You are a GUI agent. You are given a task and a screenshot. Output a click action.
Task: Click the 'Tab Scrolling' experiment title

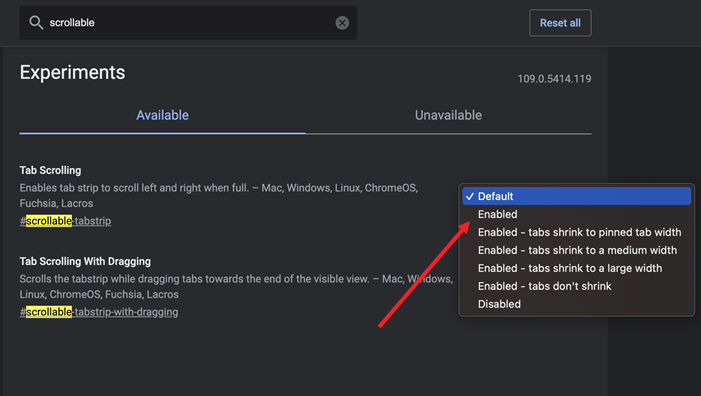[x=51, y=170]
